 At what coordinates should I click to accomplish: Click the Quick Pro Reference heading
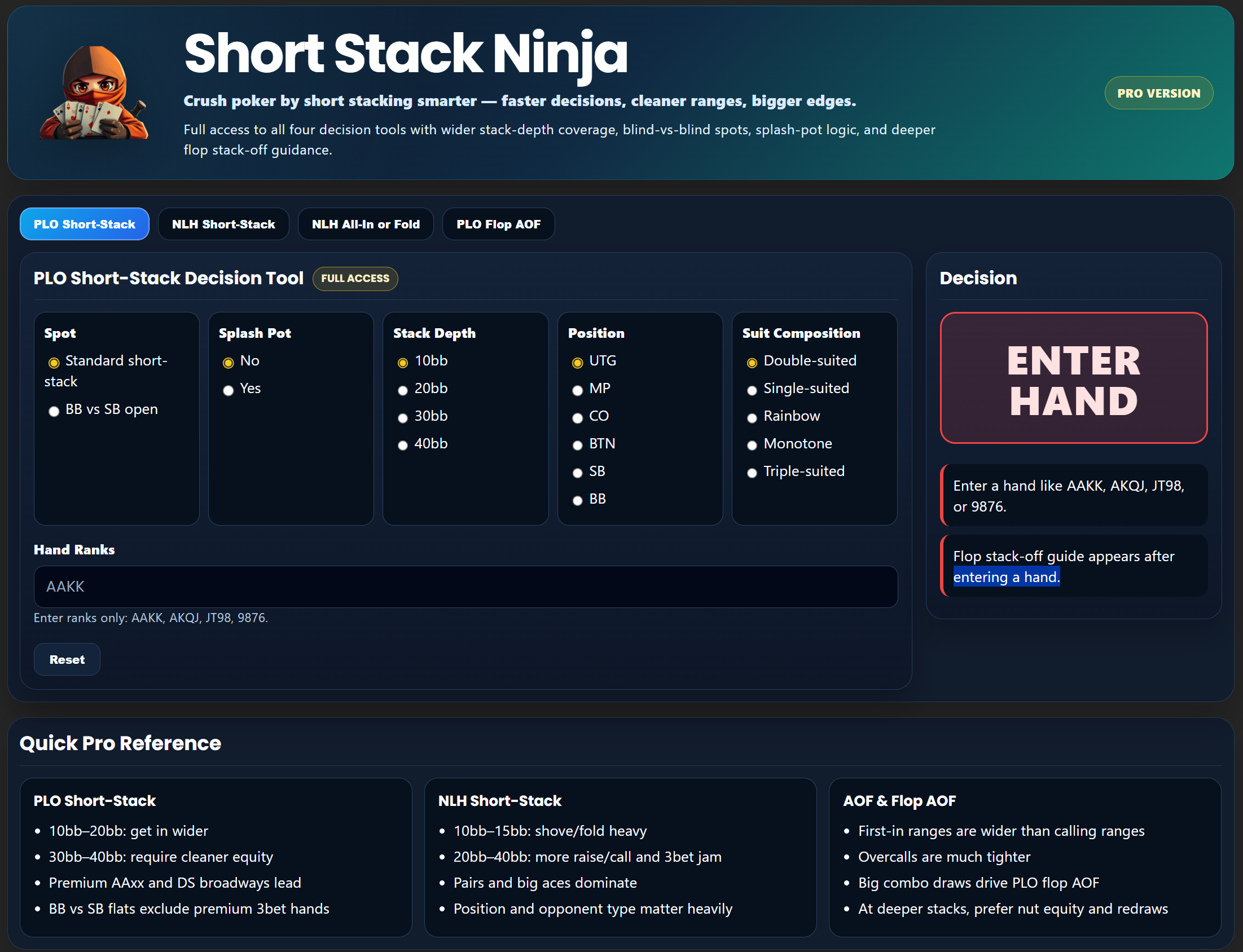(x=120, y=743)
